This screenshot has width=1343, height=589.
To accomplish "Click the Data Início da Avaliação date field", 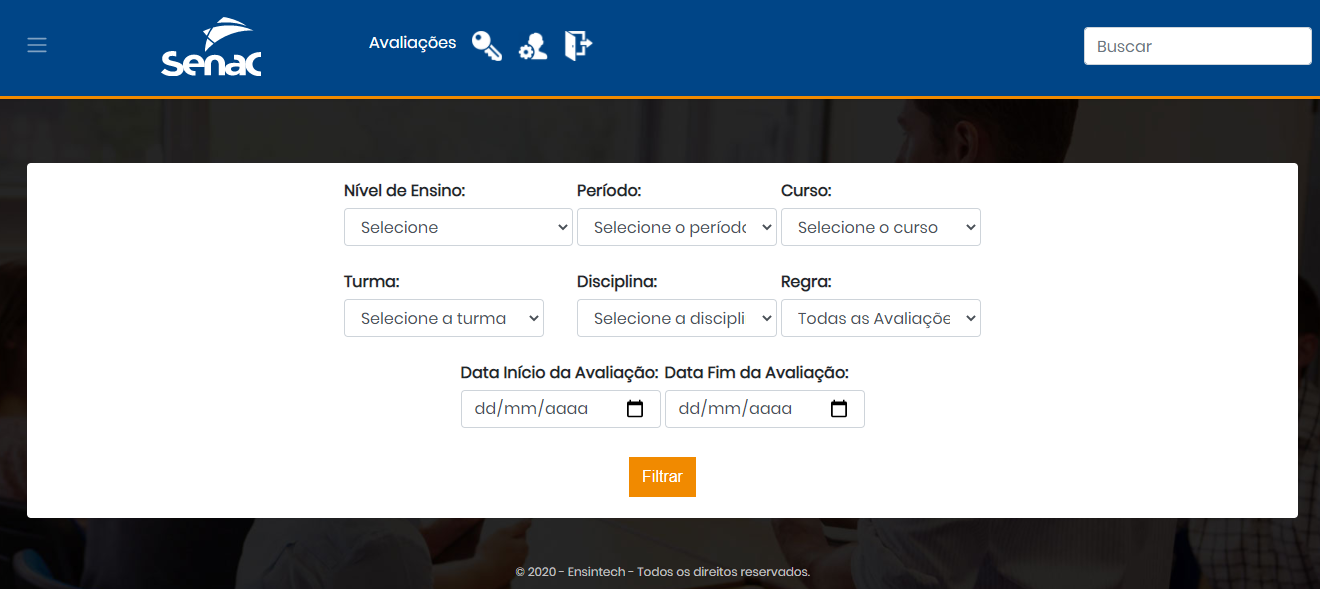I will [561, 409].
